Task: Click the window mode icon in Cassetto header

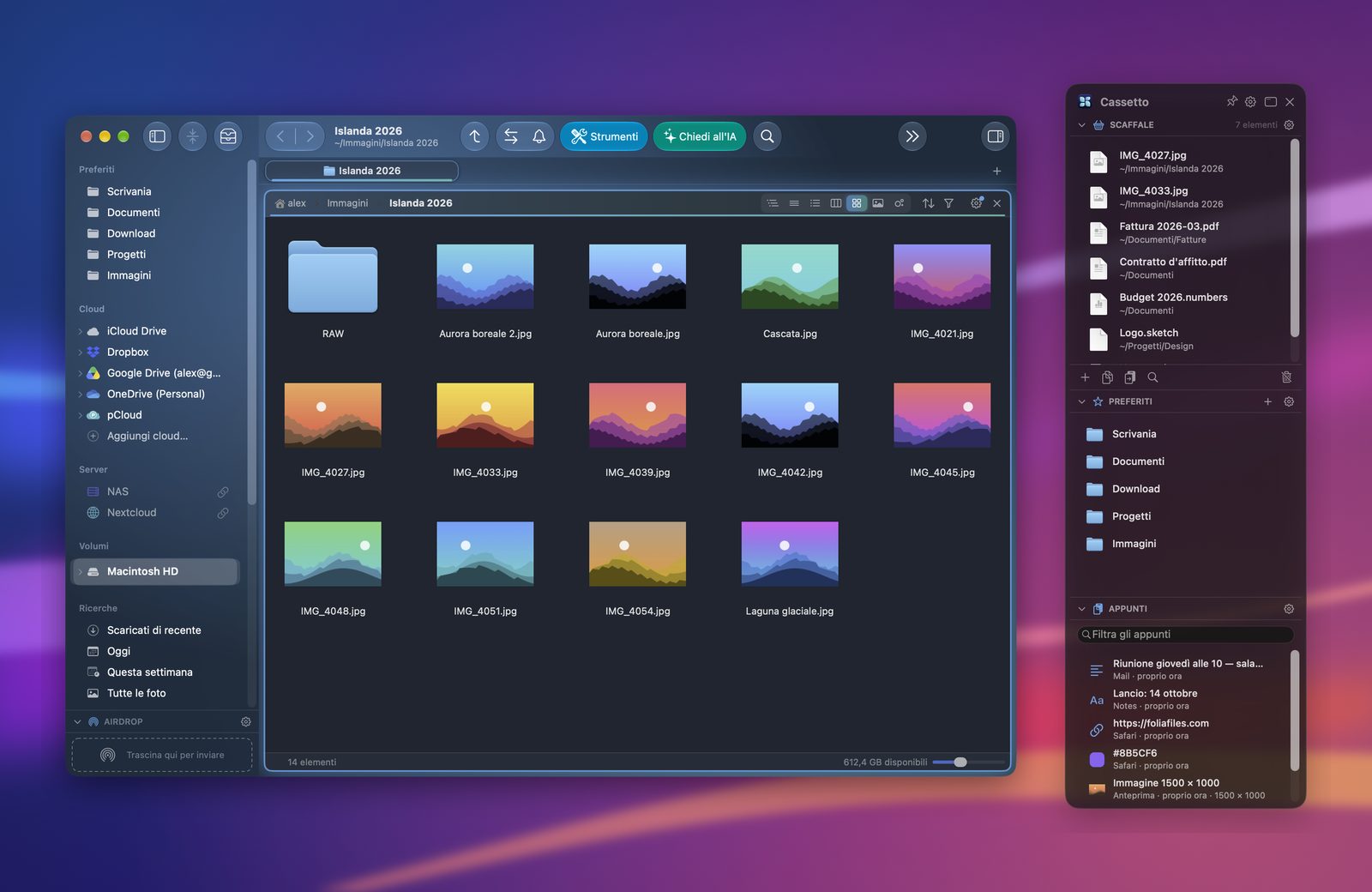Action: click(x=1271, y=101)
